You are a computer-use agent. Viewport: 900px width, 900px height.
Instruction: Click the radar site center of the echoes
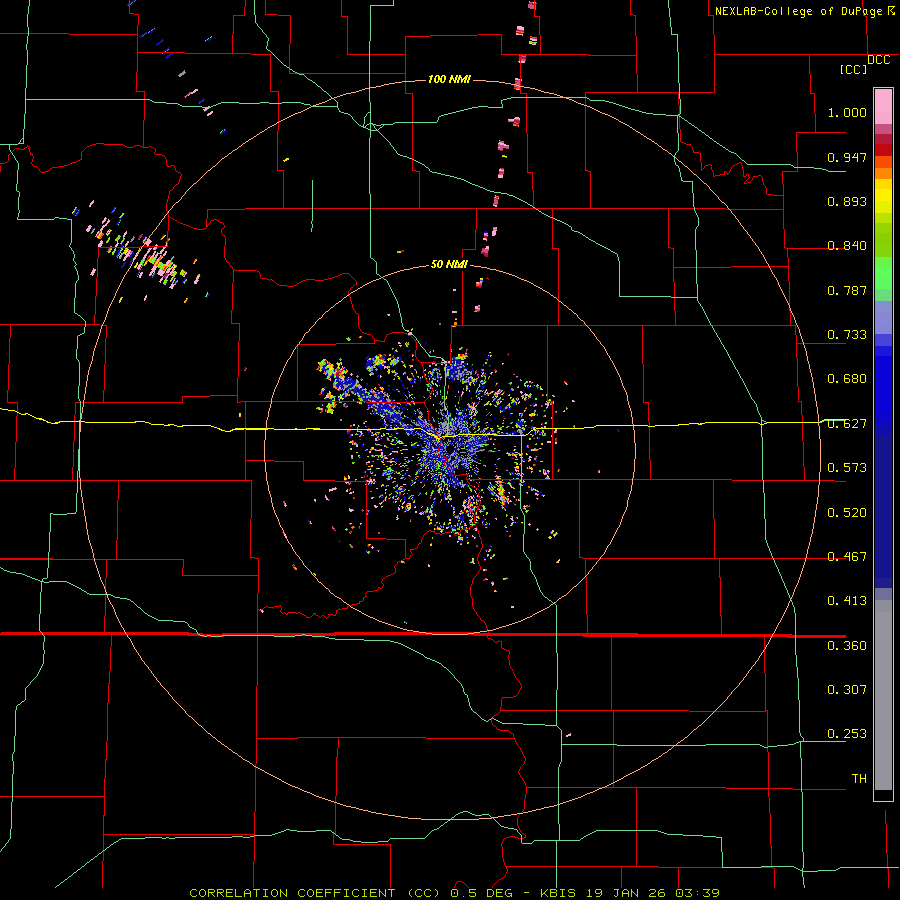[450, 450]
